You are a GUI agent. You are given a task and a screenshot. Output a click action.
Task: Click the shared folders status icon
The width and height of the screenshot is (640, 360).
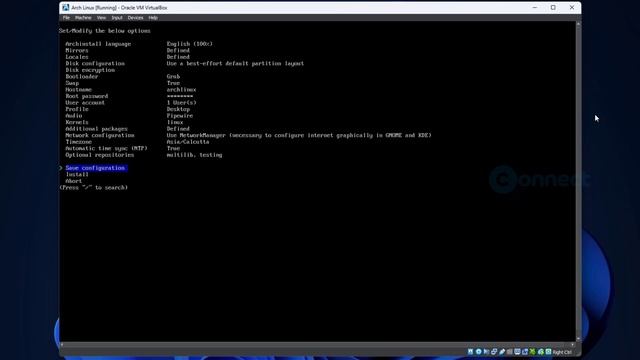coord(509,351)
